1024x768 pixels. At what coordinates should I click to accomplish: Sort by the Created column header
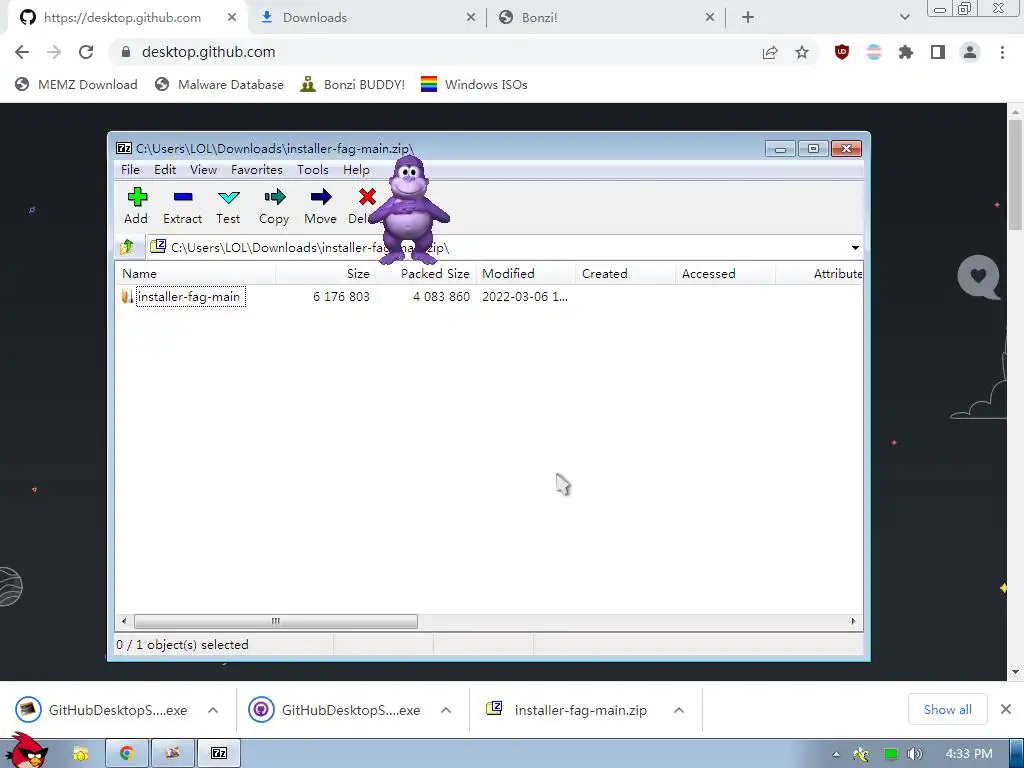click(626, 274)
